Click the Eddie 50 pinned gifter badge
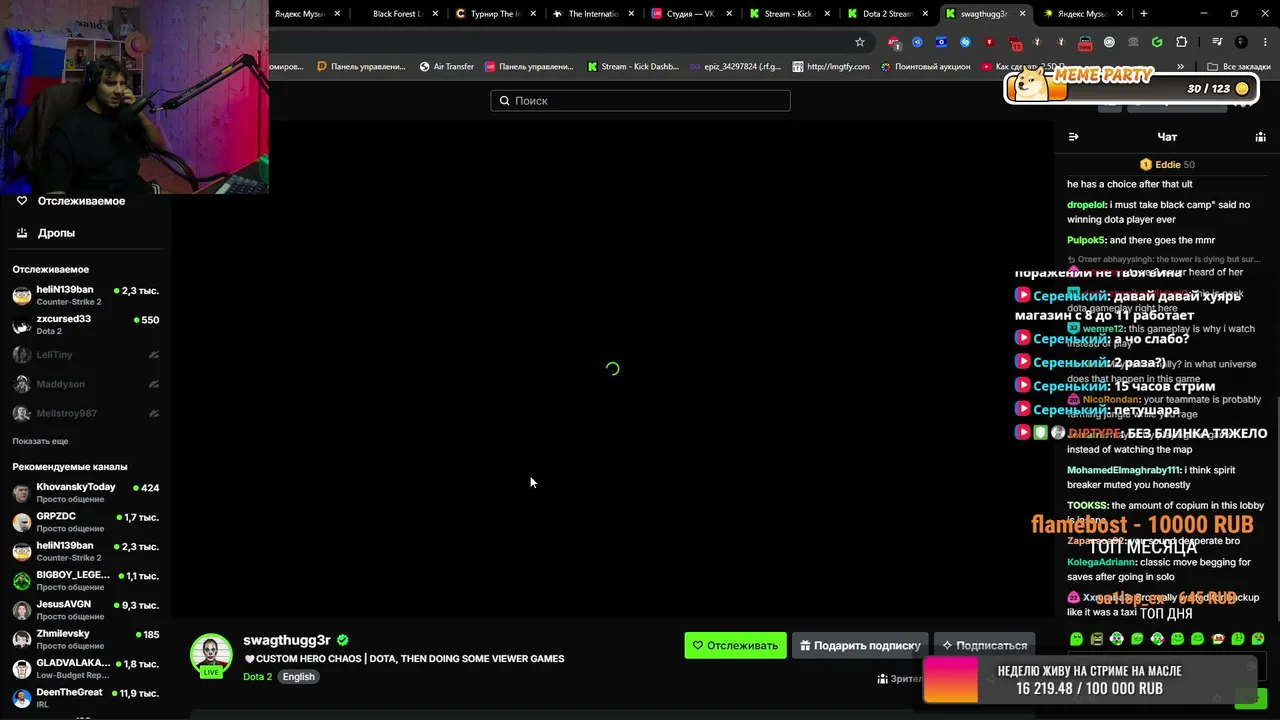The height and width of the screenshot is (720, 1280). (1167, 165)
